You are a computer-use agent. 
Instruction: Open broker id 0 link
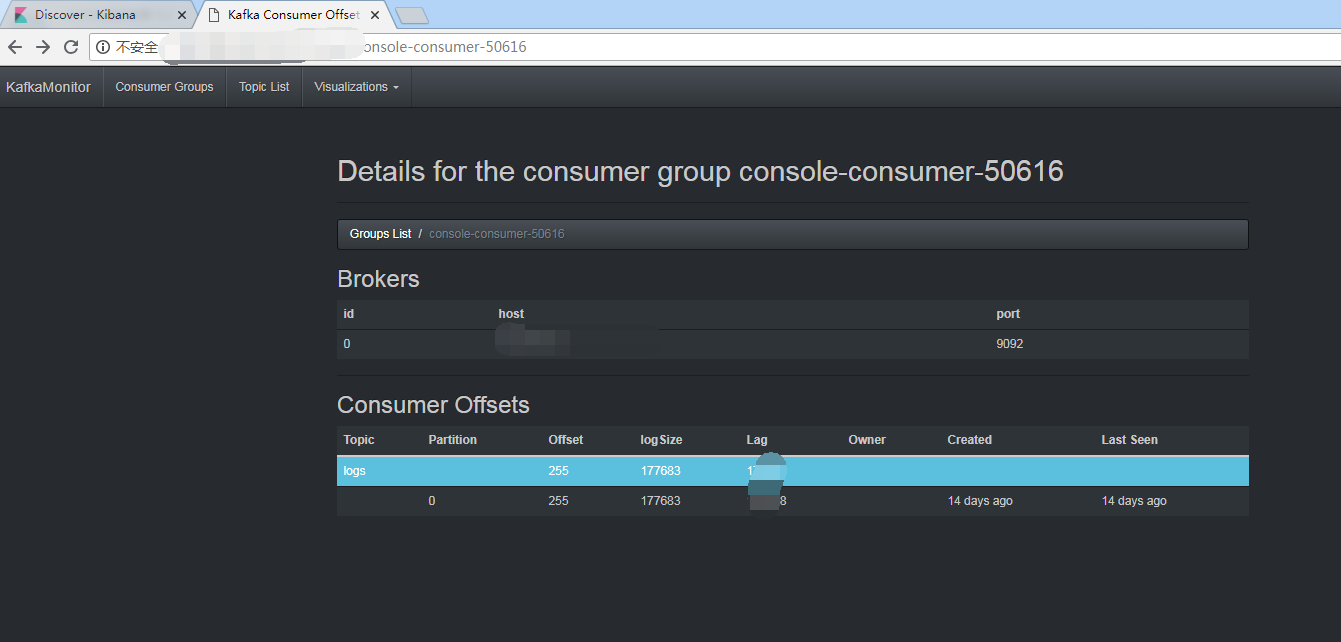tap(347, 344)
